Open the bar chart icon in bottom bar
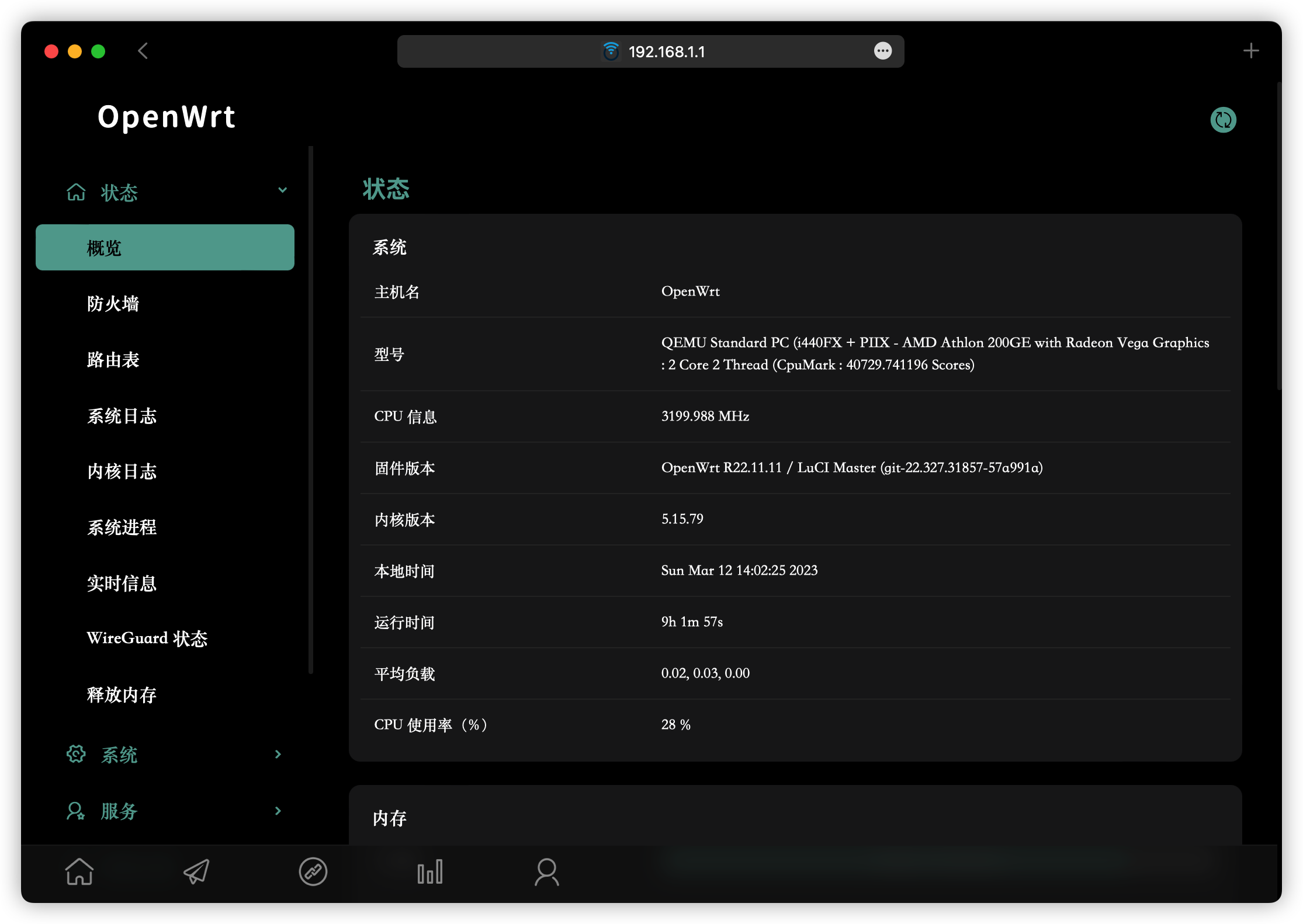The width and height of the screenshot is (1303, 924). (x=430, y=871)
